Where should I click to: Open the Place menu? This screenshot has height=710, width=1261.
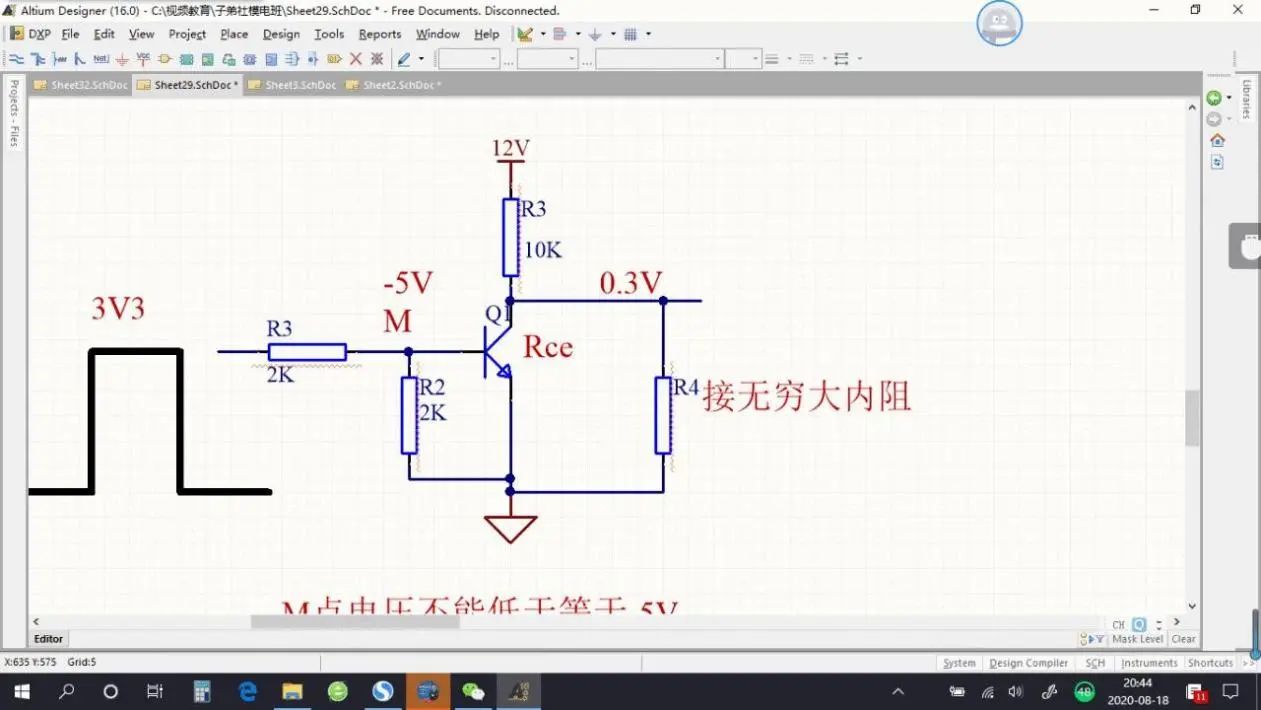pos(234,34)
